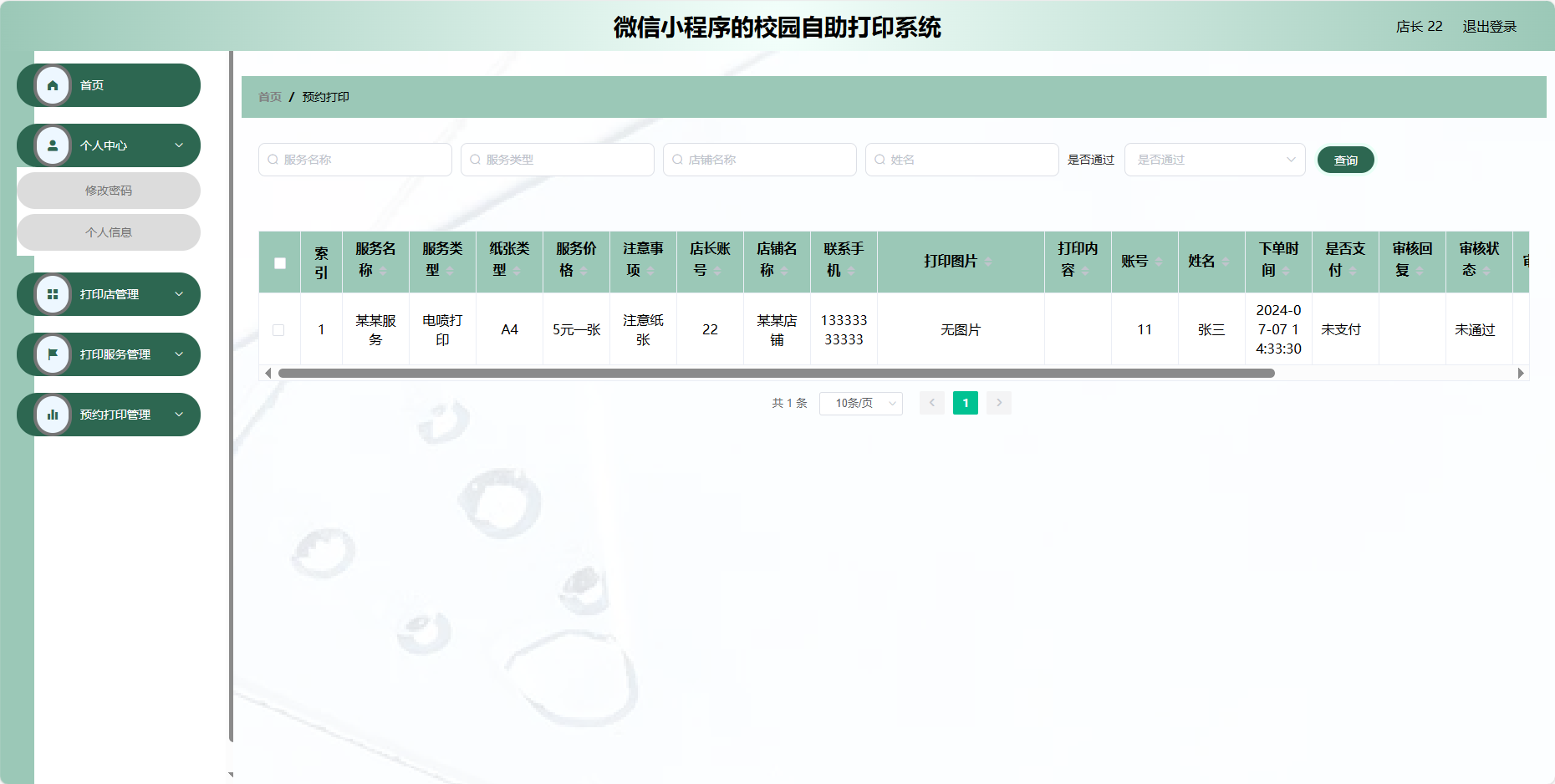Sort by 服务名称 column

point(383,271)
